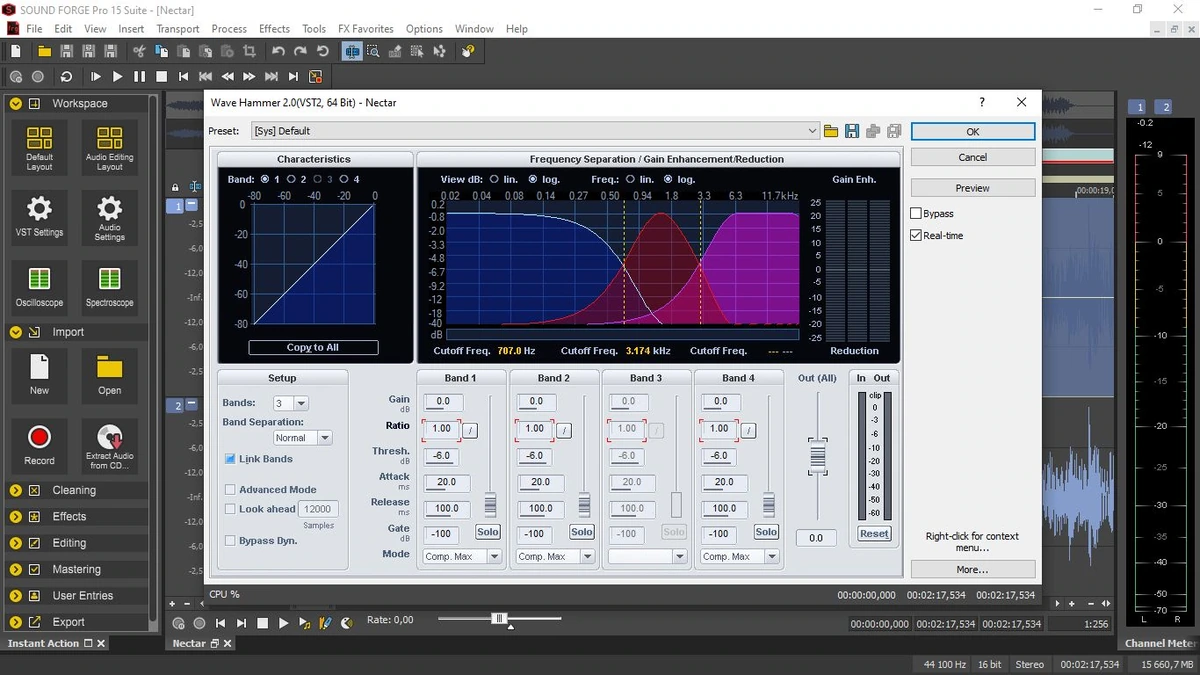Open the Preset dropdown list
Screen dimensions: 1200x675
pyautogui.click(x=812, y=131)
